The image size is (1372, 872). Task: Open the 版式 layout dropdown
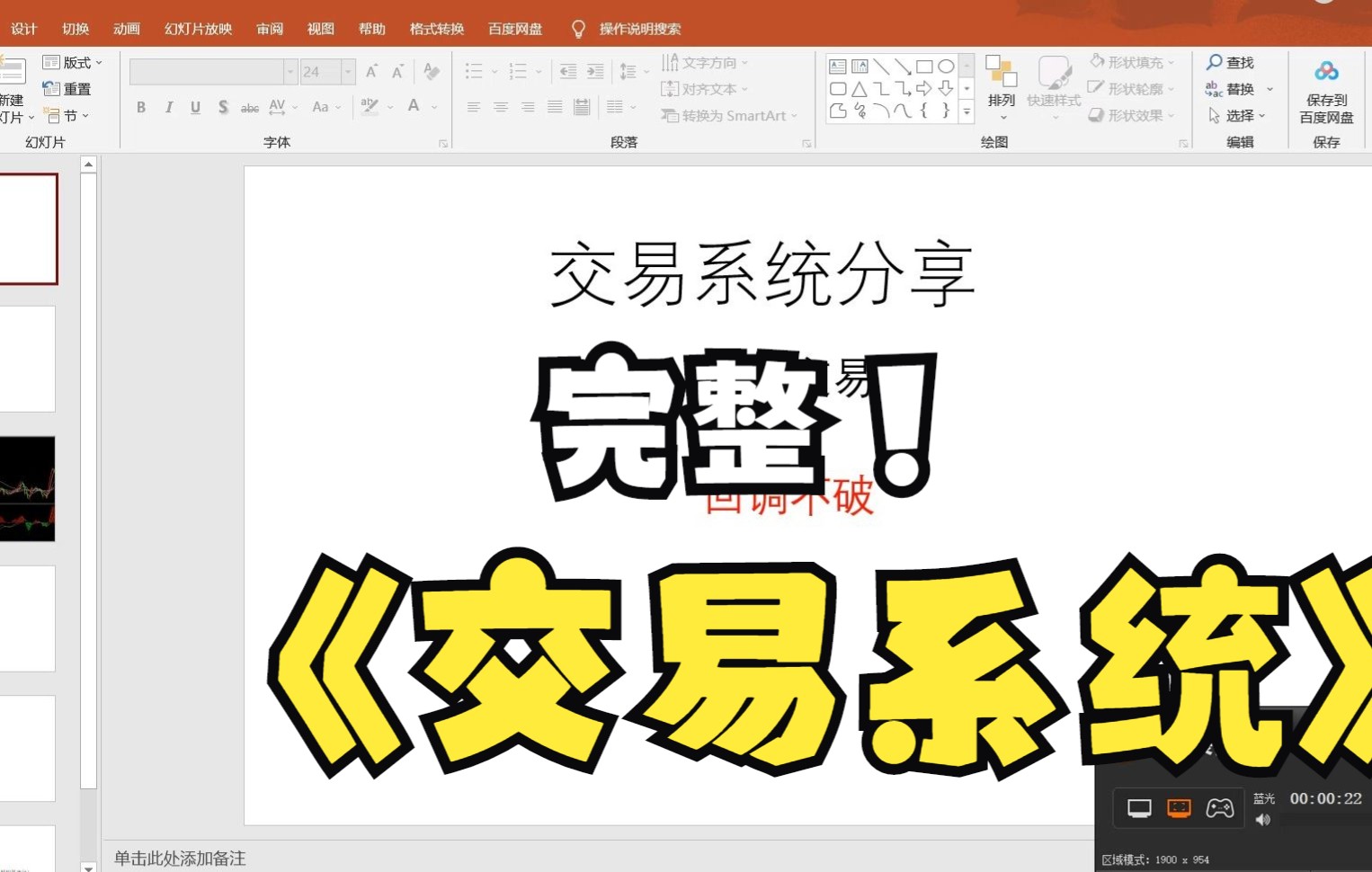point(73,62)
